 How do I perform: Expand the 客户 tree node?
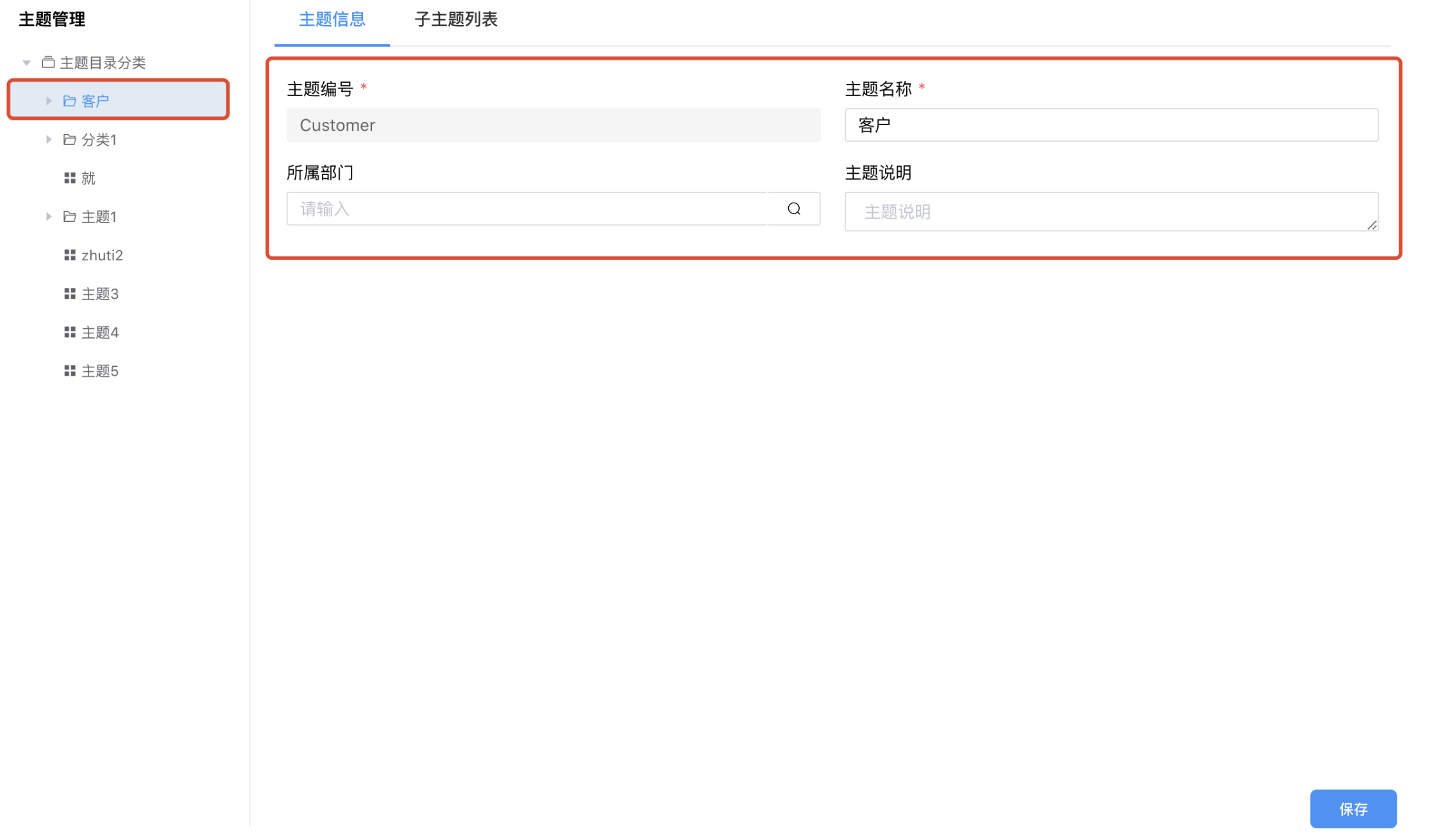(49, 99)
